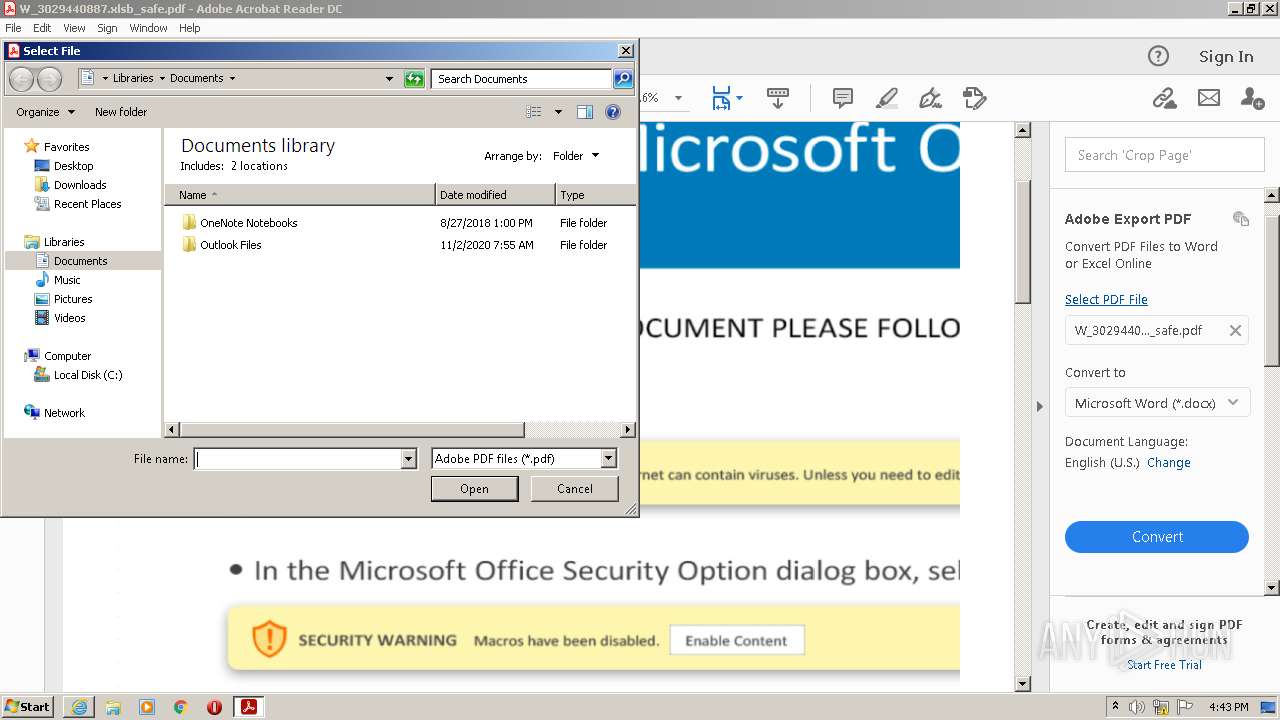1280x720 pixels.
Task: Click the dialog Help icon
Action: [x=613, y=112]
